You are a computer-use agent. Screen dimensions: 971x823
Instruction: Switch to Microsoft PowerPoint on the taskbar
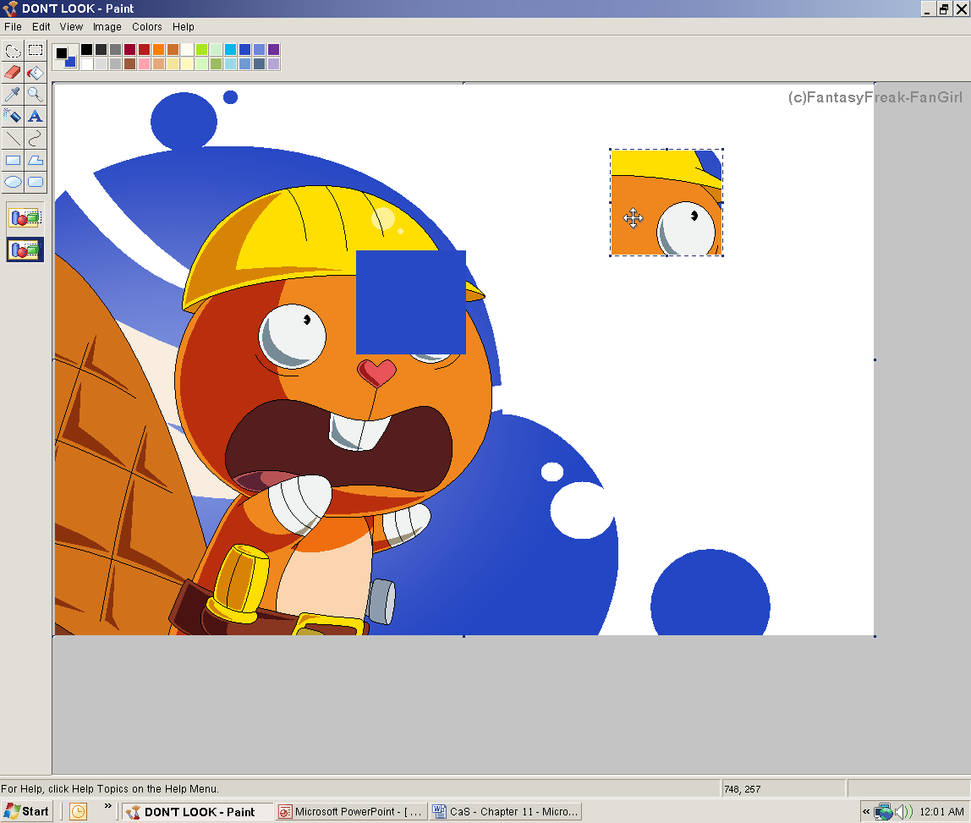351,811
